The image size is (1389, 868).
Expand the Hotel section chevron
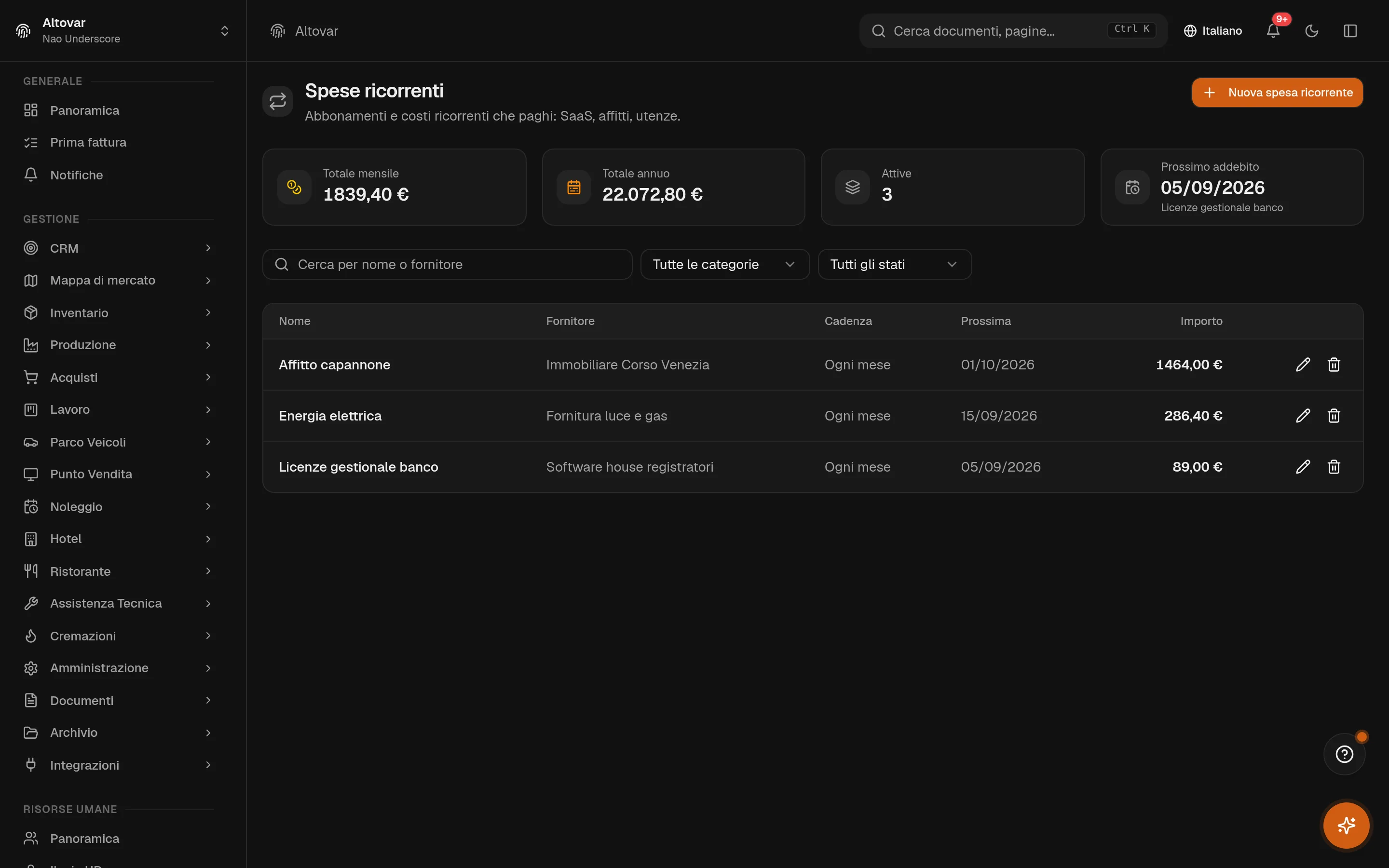[208, 539]
